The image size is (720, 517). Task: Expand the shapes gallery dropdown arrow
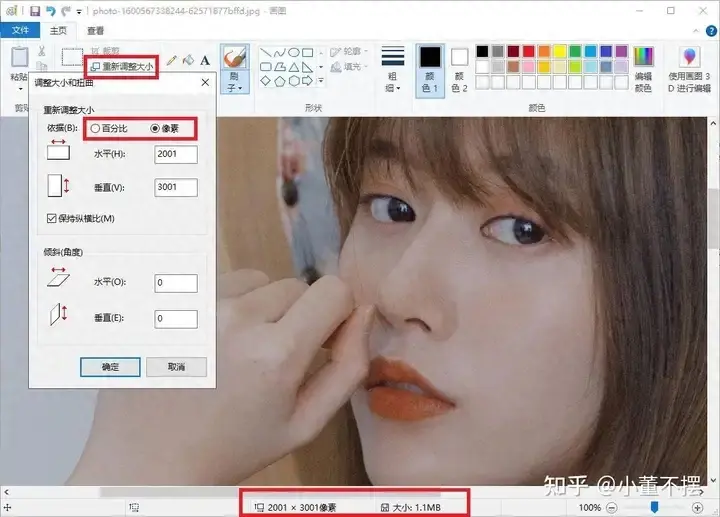pyautogui.click(x=321, y=82)
